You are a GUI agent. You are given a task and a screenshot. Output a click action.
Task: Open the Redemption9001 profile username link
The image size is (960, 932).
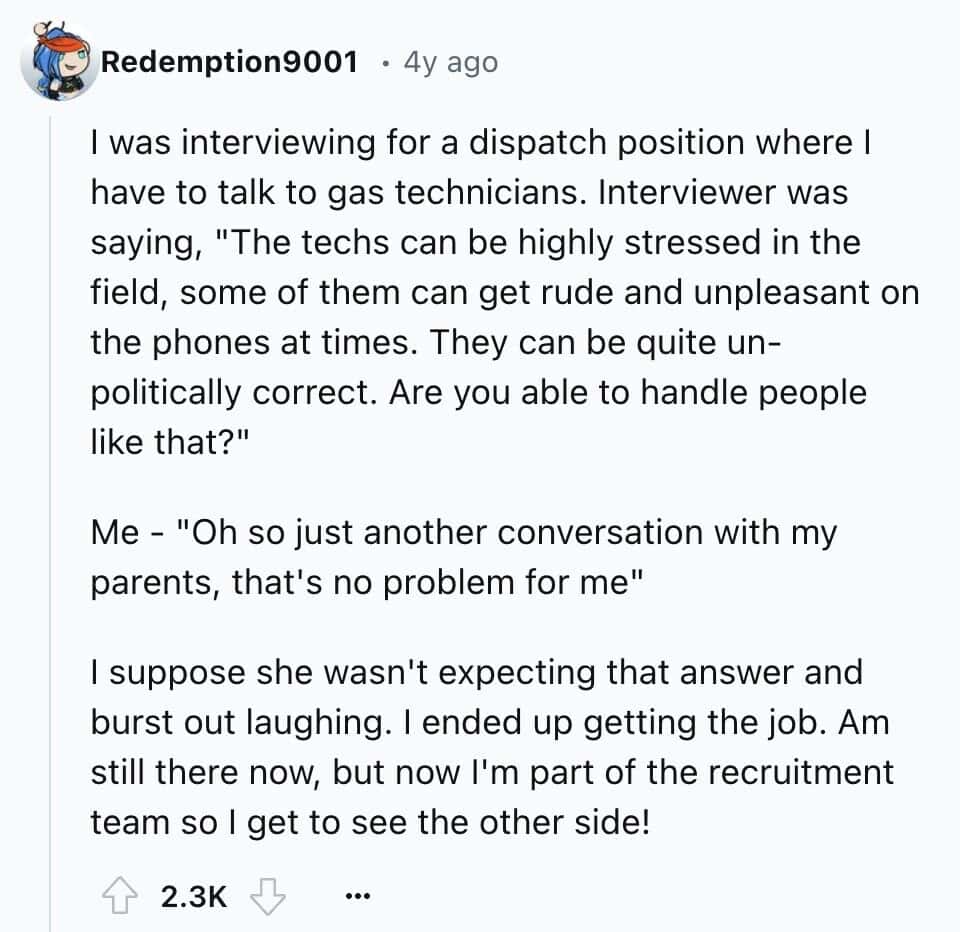pos(230,62)
